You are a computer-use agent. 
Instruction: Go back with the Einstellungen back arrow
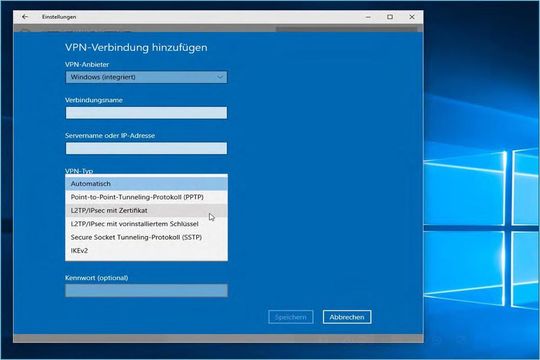[25, 17]
